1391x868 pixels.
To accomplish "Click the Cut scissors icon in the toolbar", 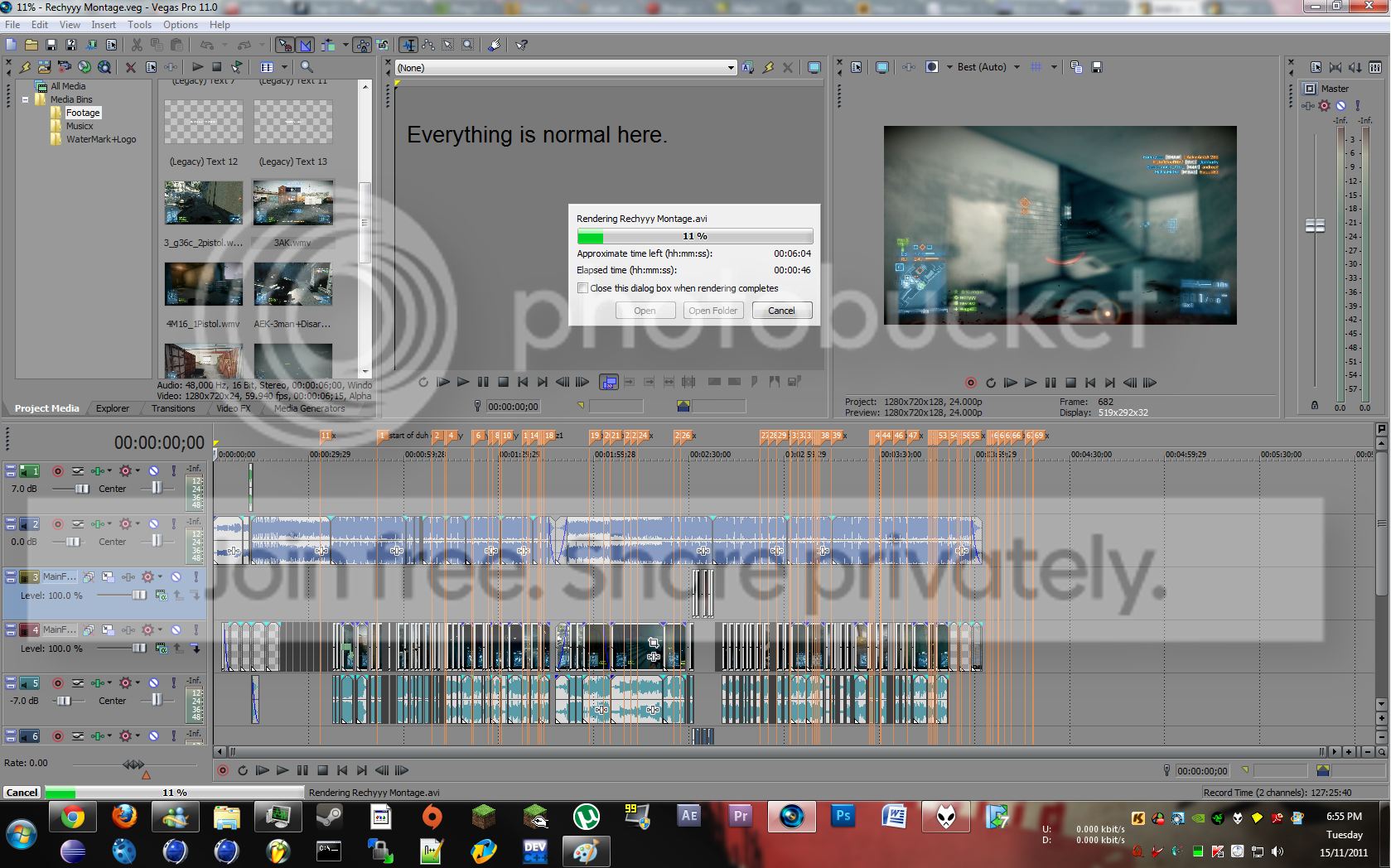I will click(x=137, y=45).
